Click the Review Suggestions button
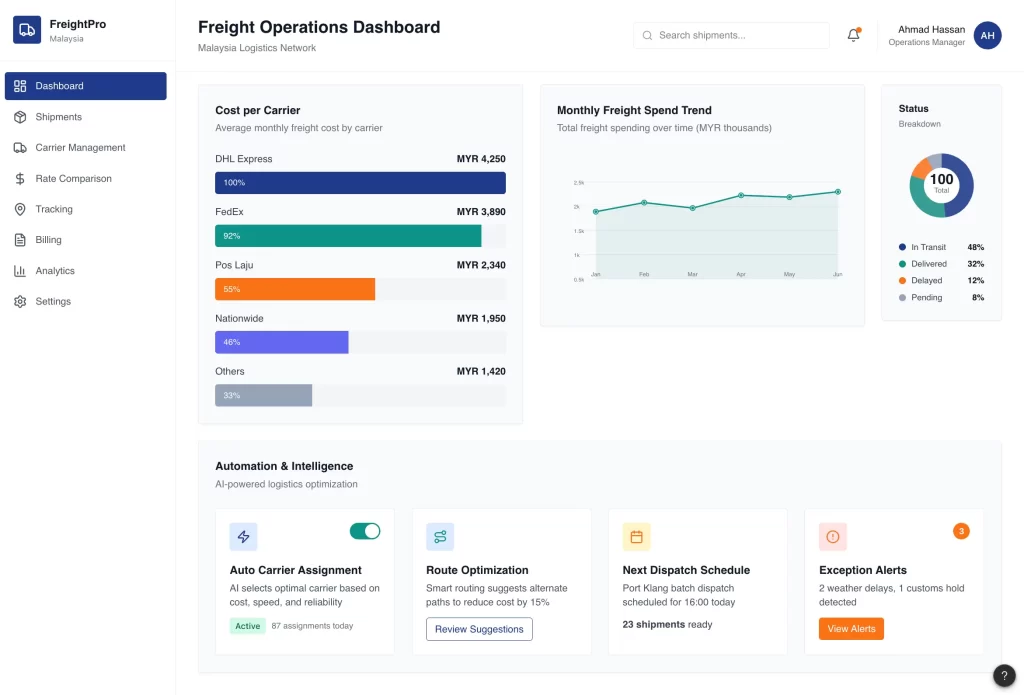1024x695 pixels. [480, 629]
